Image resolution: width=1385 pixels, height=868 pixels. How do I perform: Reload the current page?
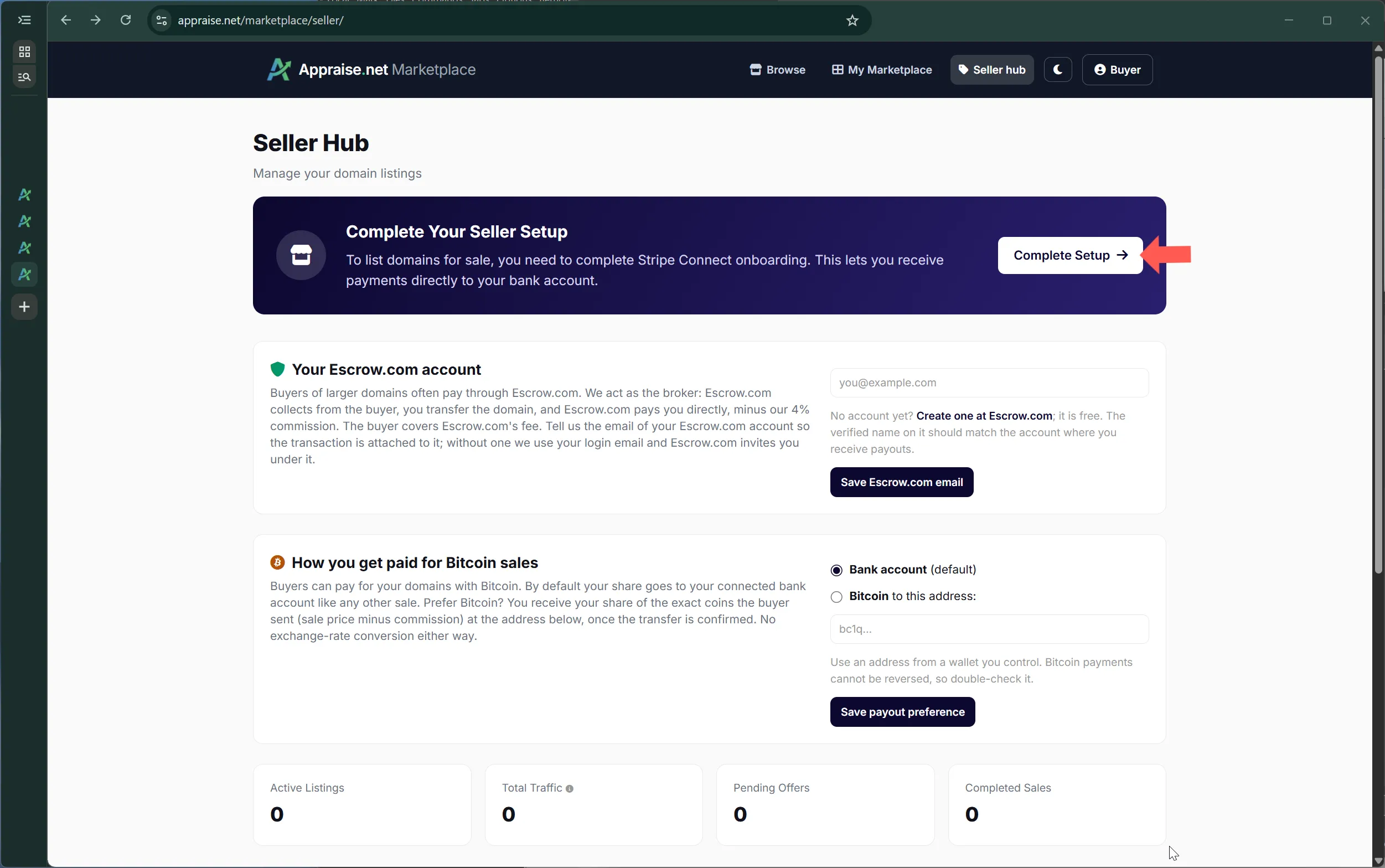(x=126, y=20)
